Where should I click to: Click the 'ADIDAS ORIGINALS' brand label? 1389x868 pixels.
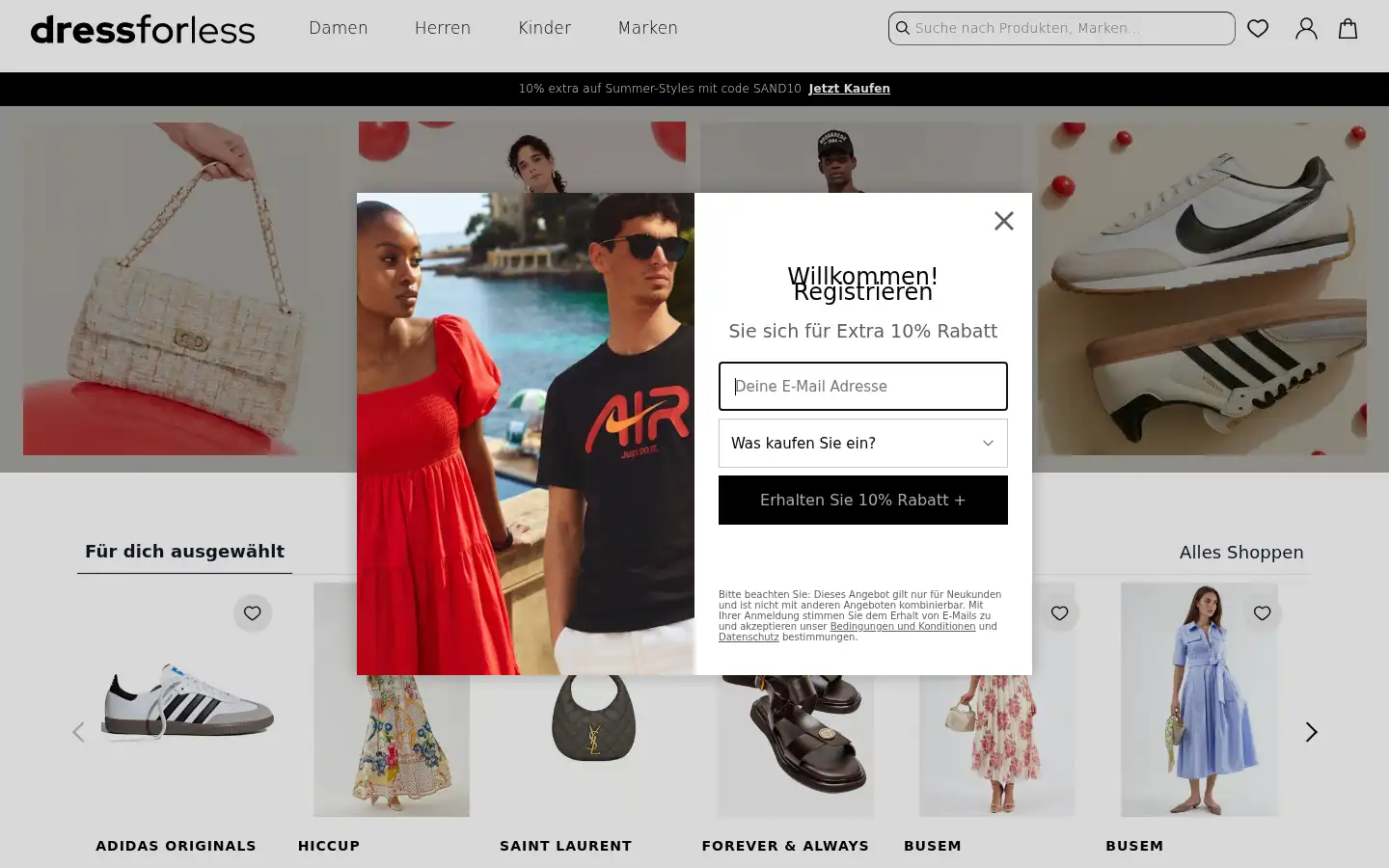point(176,846)
